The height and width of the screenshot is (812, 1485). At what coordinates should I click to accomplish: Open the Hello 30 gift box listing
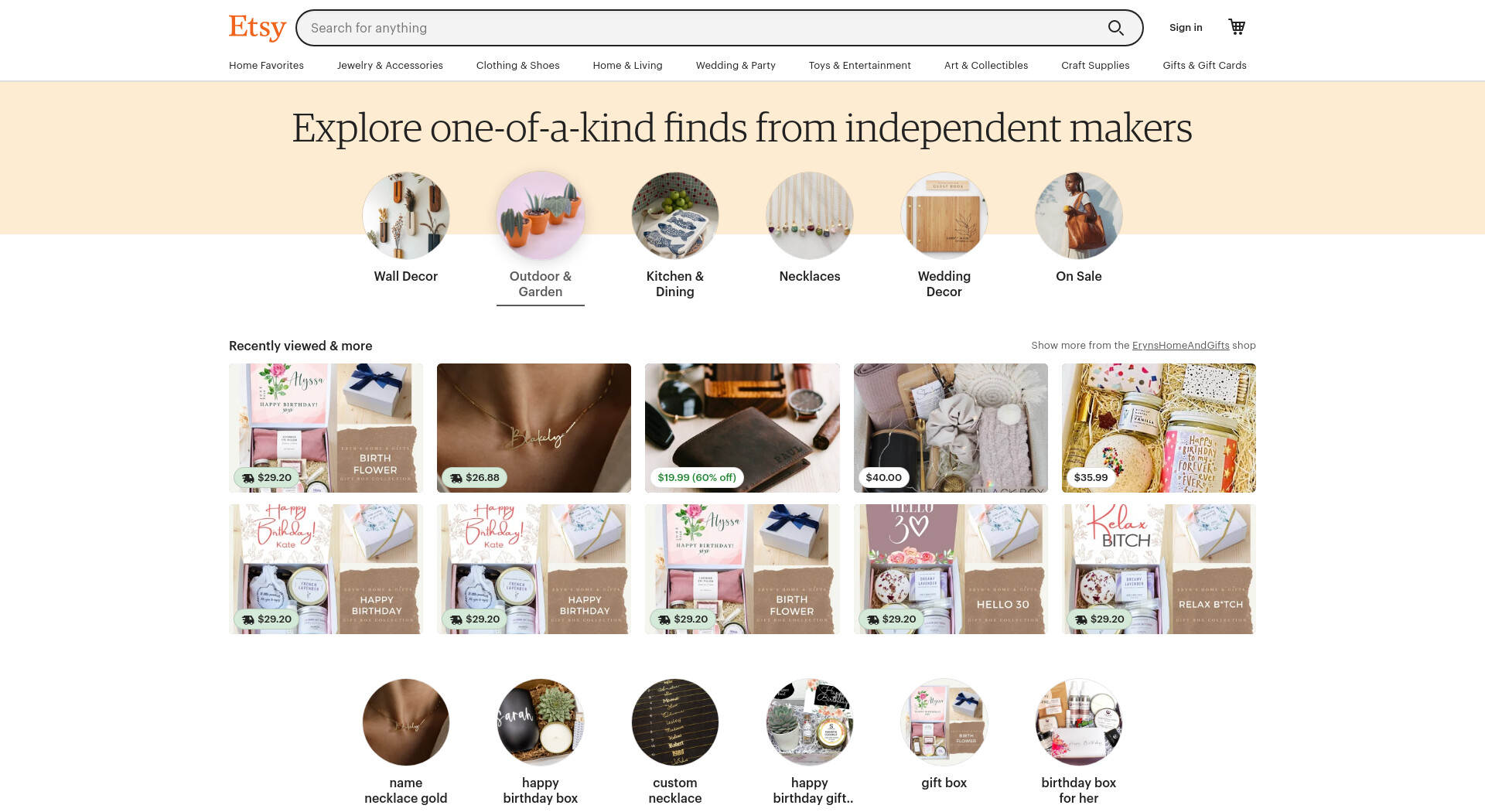tap(951, 569)
